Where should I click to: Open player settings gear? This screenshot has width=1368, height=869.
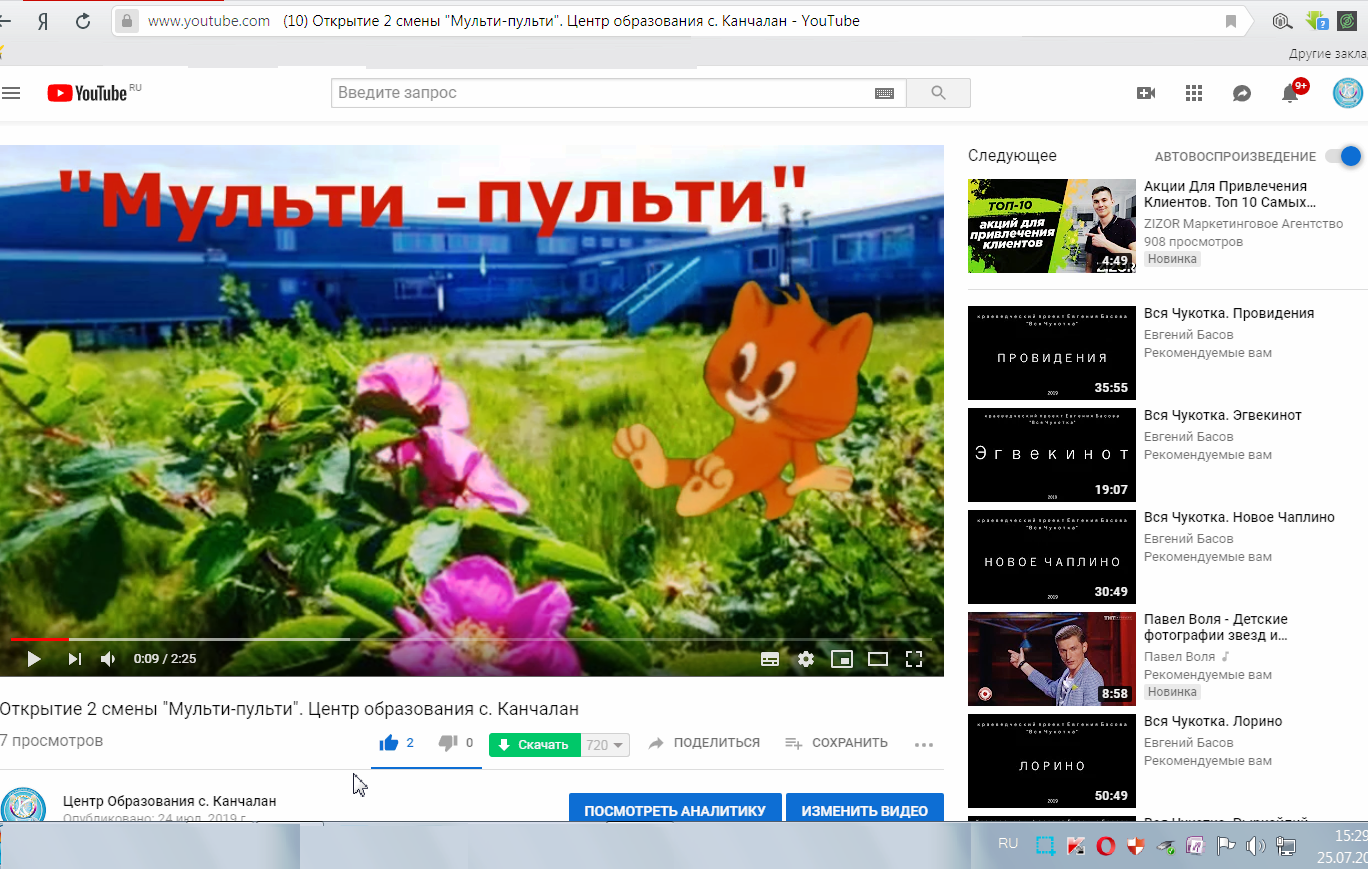[x=806, y=659]
